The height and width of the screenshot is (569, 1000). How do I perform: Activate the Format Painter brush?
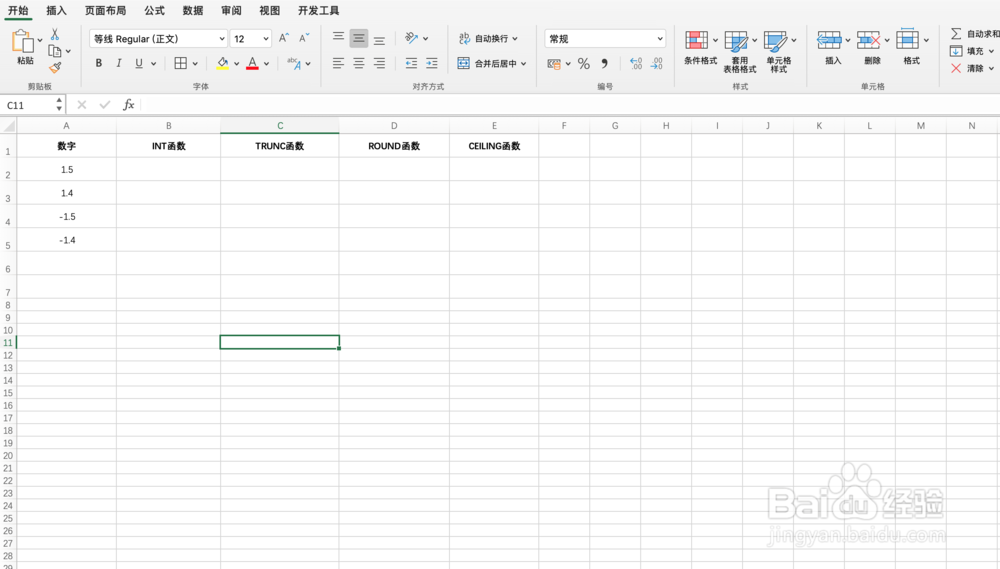point(55,66)
